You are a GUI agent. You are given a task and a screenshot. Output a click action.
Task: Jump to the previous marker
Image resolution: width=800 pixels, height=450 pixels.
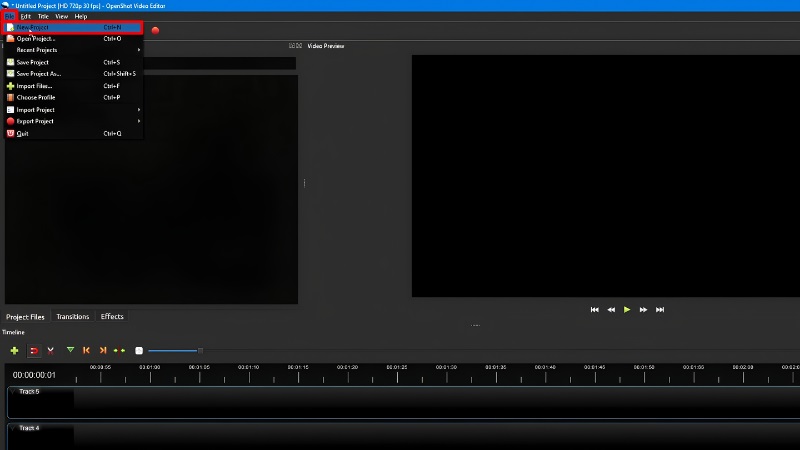pos(86,350)
